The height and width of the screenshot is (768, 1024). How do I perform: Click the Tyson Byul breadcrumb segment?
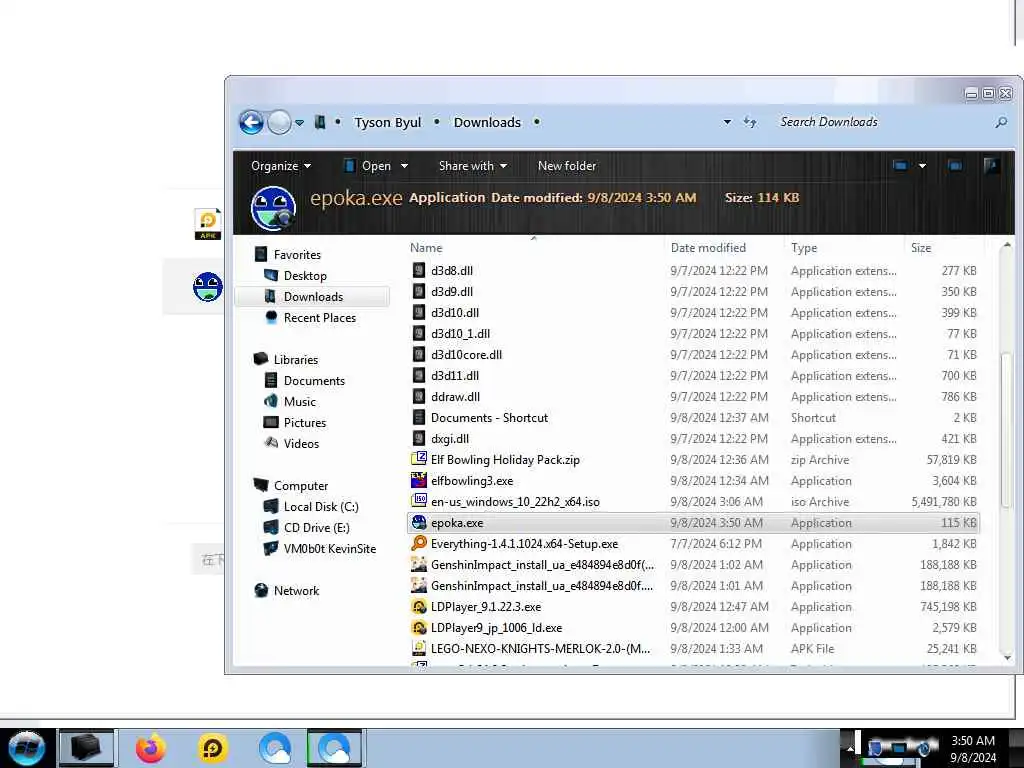point(387,122)
